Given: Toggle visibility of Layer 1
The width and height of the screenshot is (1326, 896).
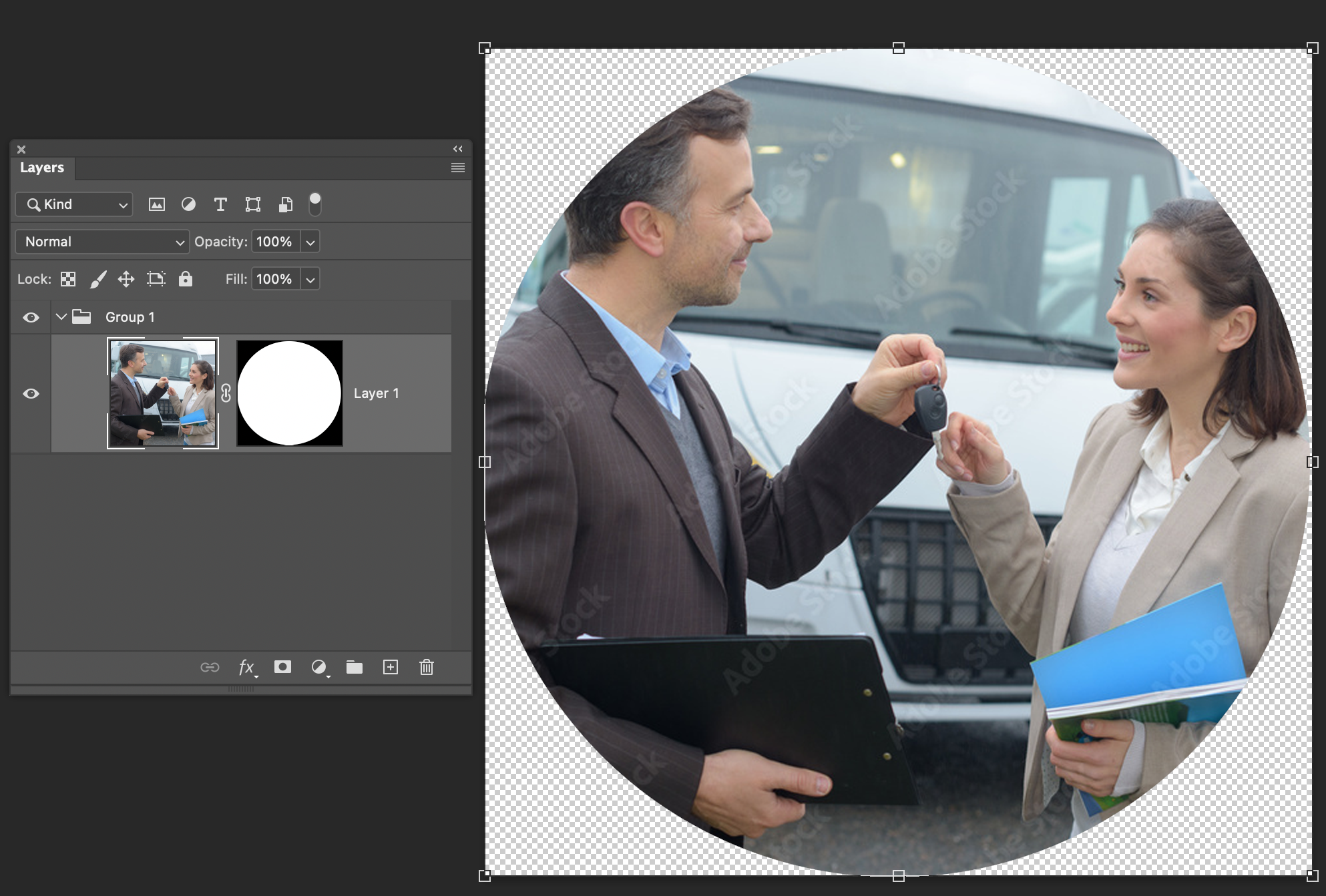Looking at the screenshot, I should coord(31,394).
